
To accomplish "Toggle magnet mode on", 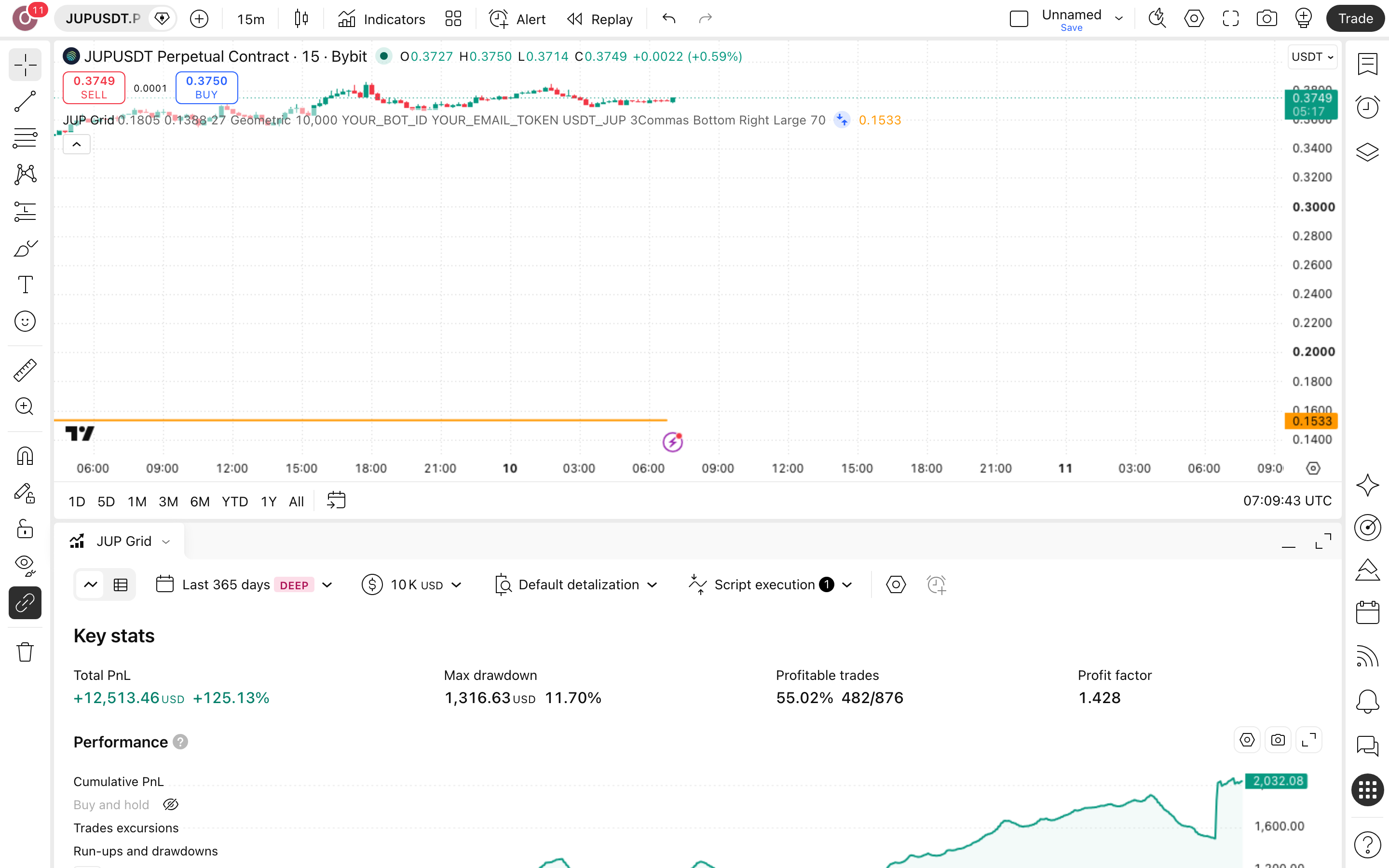I will (25, 456).
